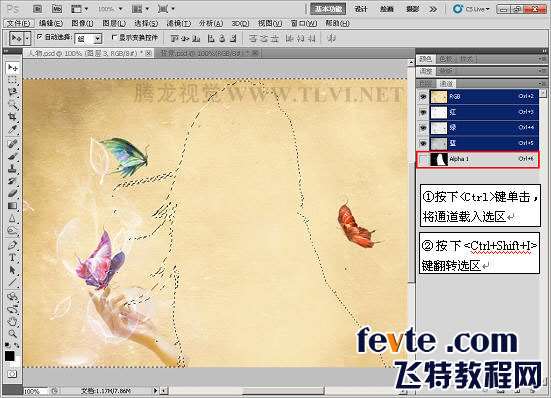This screenshot has width=551, height=398.
Task: Click the Painting (绘画) workspace button
Action: point(387,9)
